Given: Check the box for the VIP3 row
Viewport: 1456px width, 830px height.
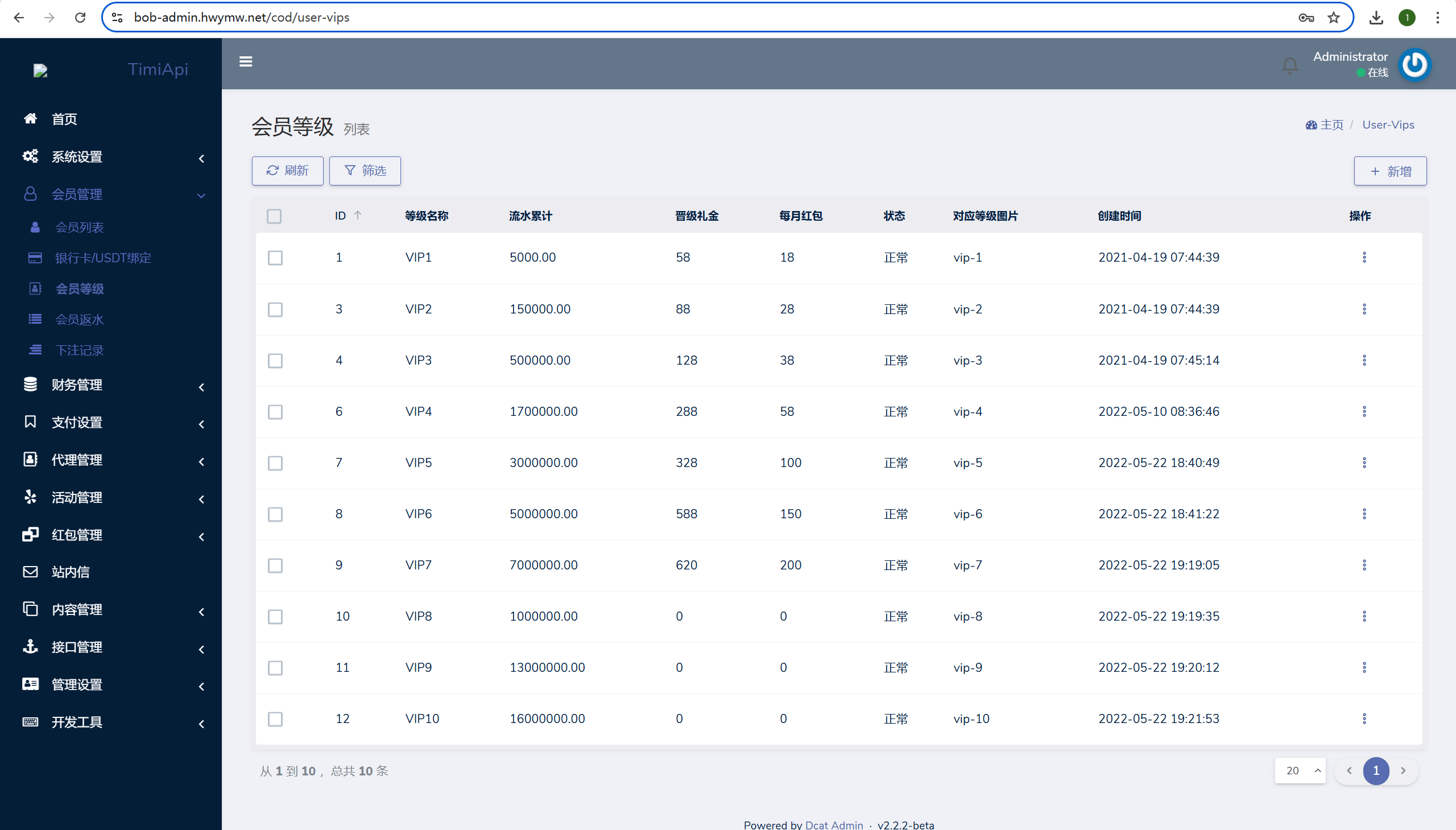Looking at the screenshot, I should click(x=275, y=361).
